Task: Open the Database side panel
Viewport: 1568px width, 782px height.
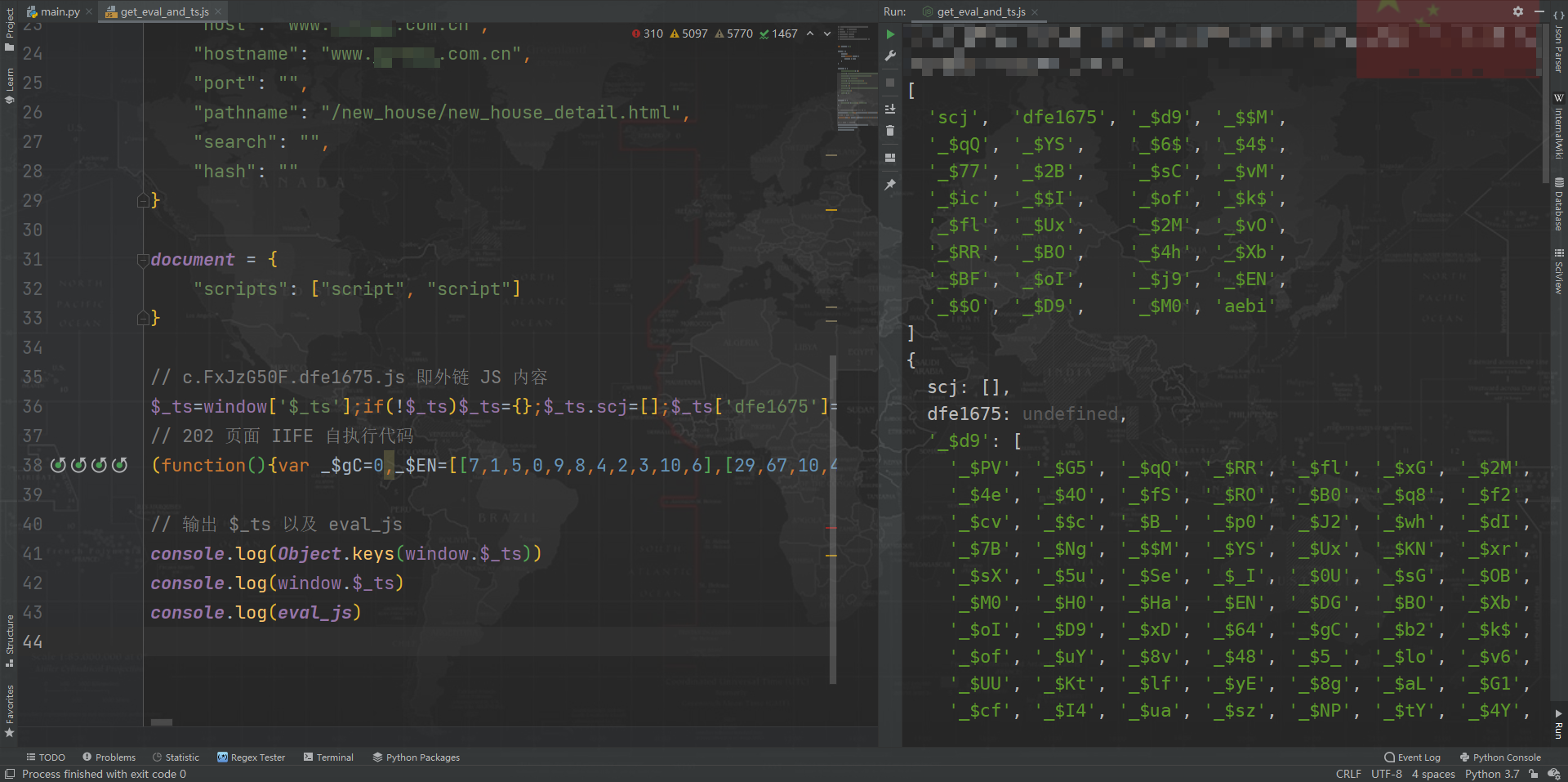Action: (1558, 205)
